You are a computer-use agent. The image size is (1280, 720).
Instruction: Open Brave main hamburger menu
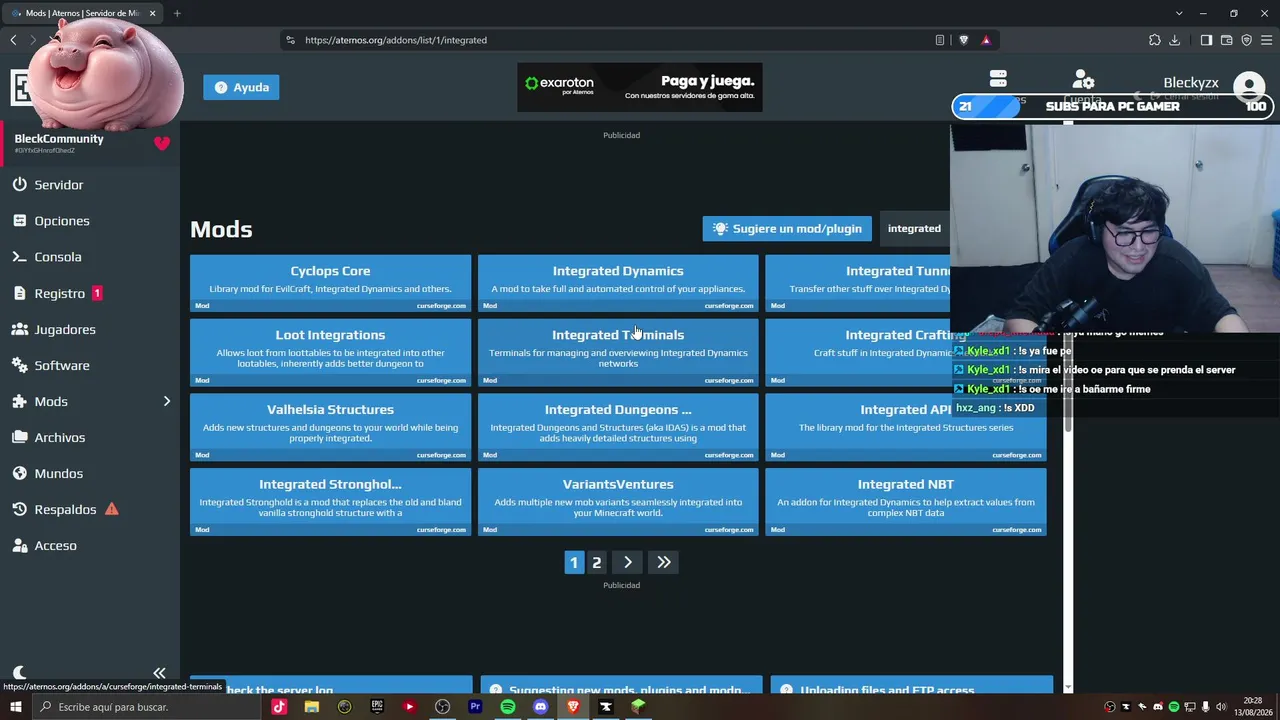(1266, 40)
